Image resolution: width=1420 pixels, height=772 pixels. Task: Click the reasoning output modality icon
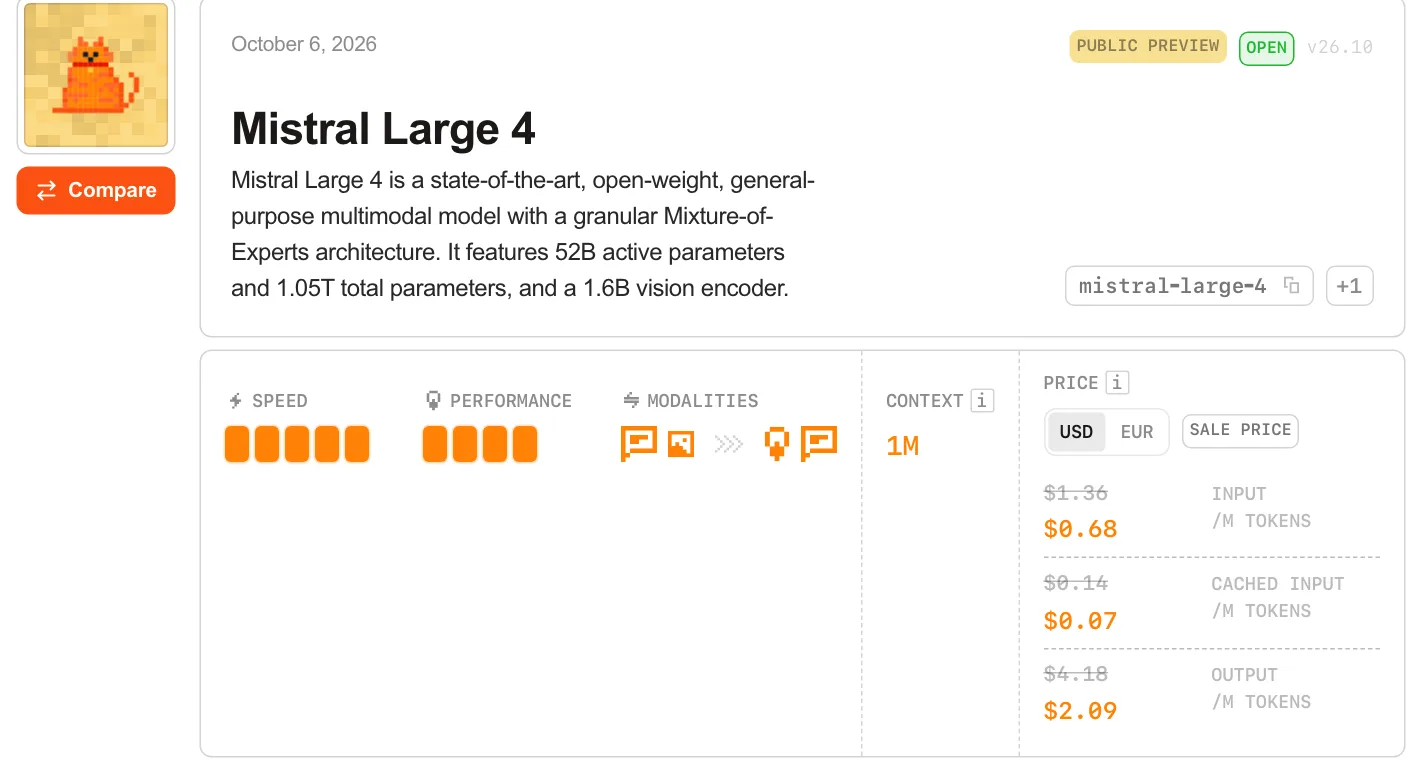tap(777, 443)
